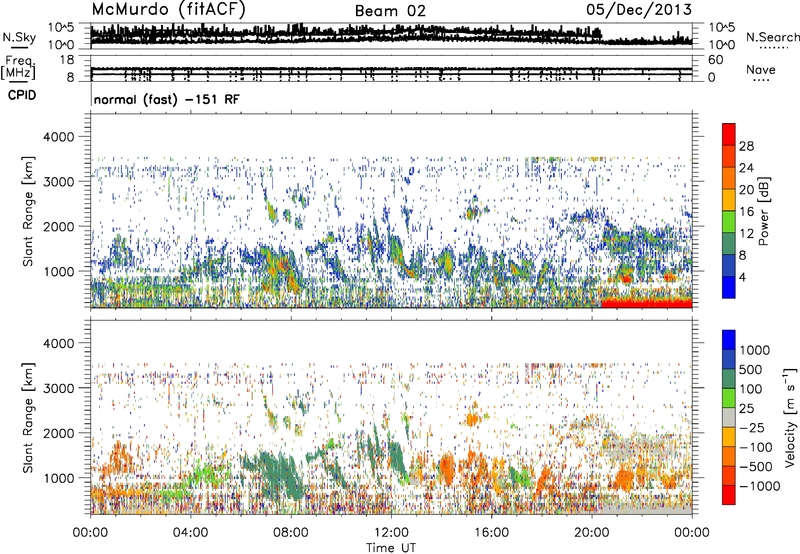Click the N.Sky legend label
The width and height of the screenshot is (800, 554).
pos(19,37)
